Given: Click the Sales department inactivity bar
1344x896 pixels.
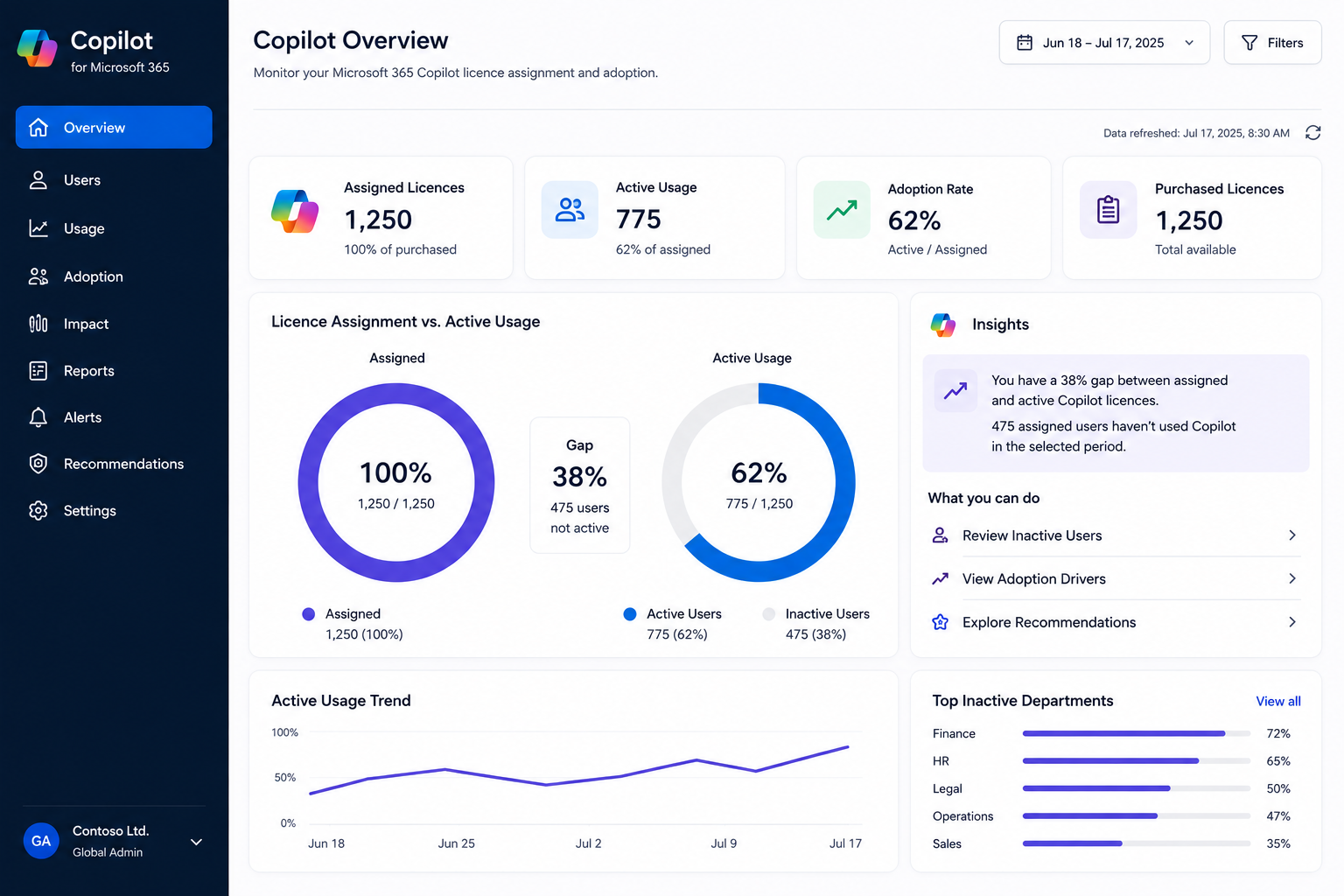Looking at the screenshot, I should [x=1136, y=843].
